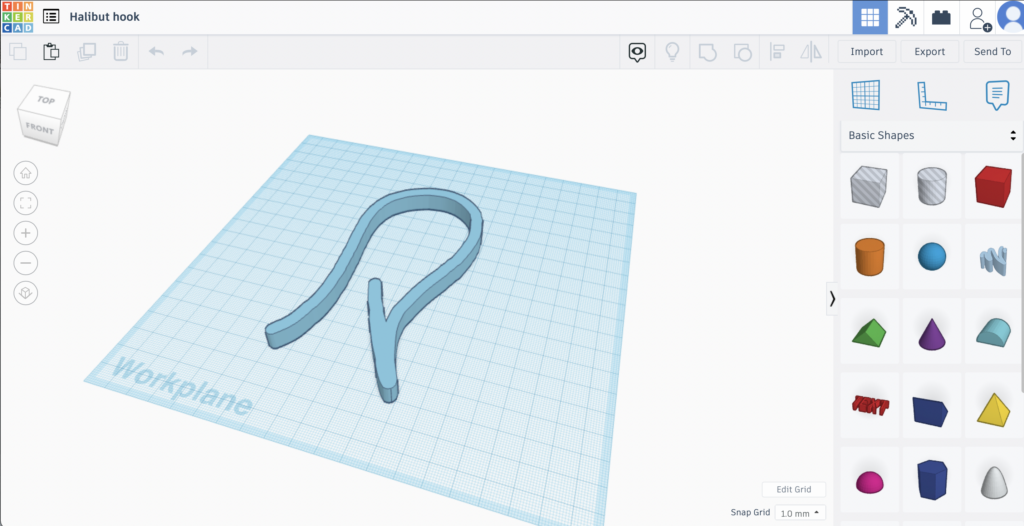Click the Zoom out minus icon
The width and height of the screenshot is (1024, 526).
26,263
